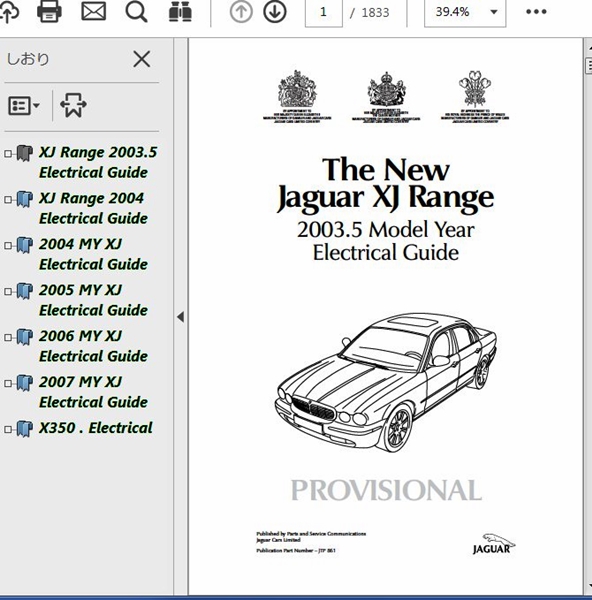This screenshot has height=600, width=592.
Task: Open the magnifier search tool
Action: point(137,12)
